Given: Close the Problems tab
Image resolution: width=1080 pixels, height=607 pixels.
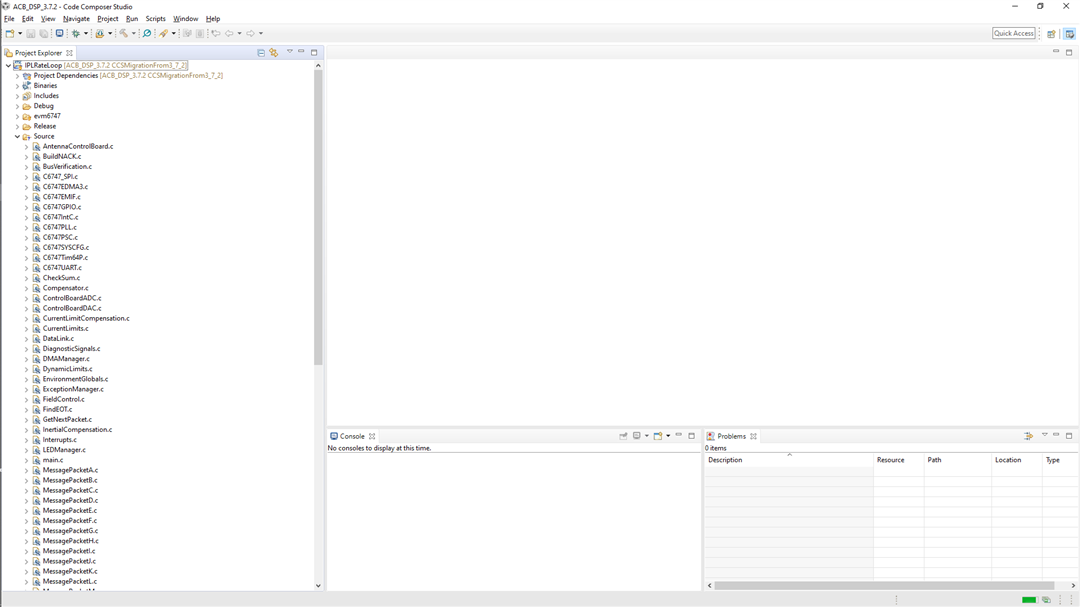Looking at the screenshot, I should (x=754, y=436).
